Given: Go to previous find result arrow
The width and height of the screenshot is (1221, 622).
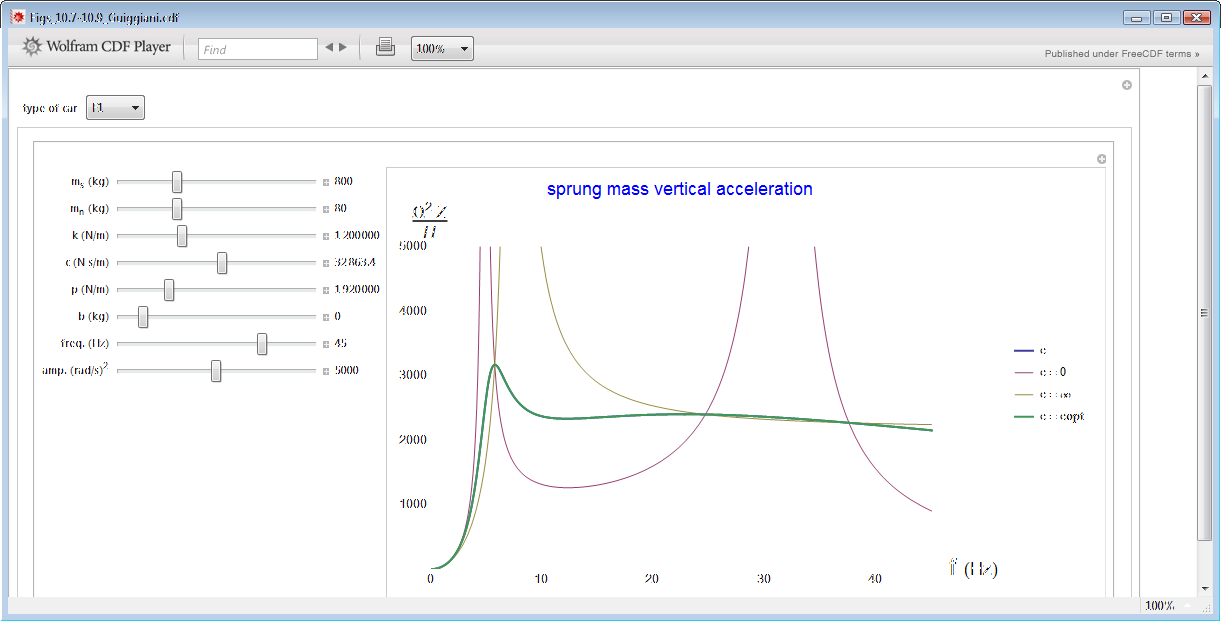Looking at the screenshot, I should pos(329,48).
